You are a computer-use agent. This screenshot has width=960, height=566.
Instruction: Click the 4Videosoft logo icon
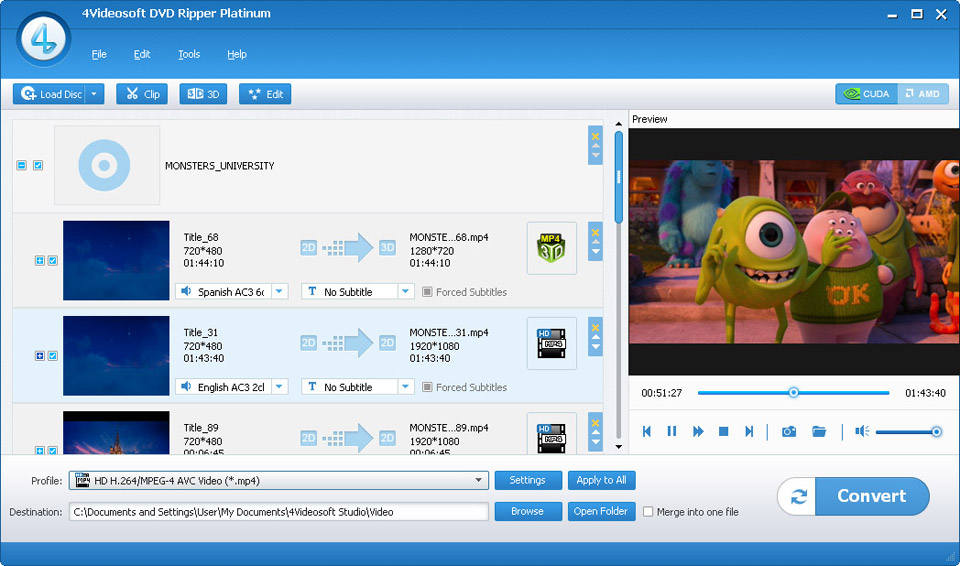coord(43,39)
